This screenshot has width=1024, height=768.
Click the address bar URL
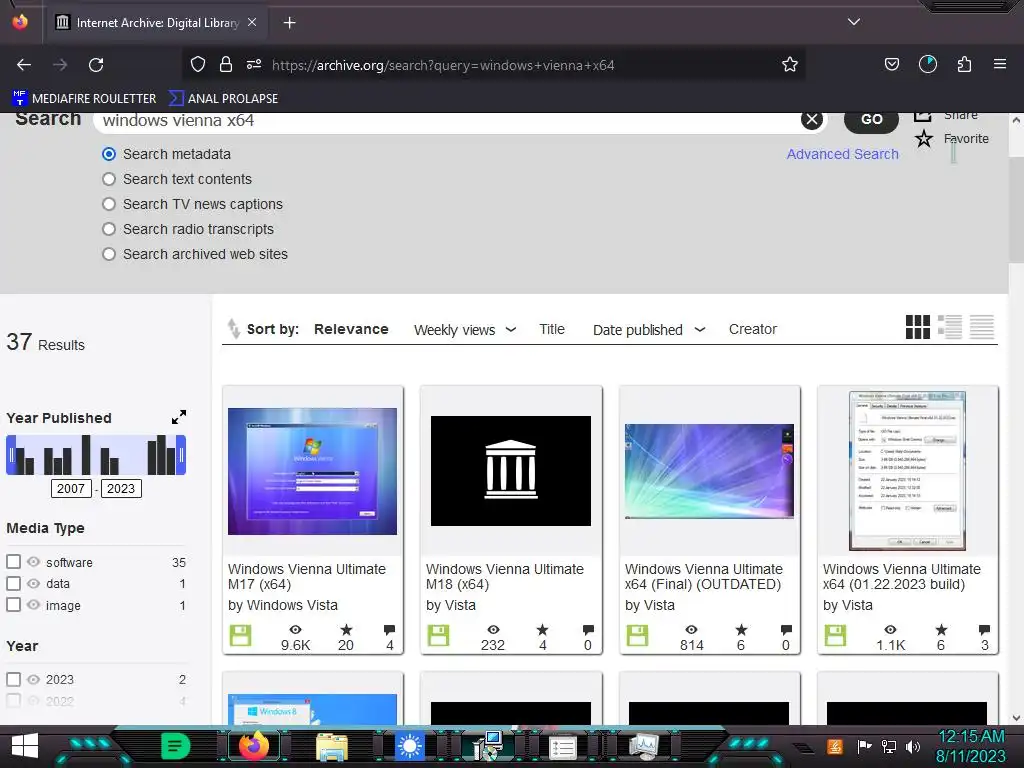443,65
